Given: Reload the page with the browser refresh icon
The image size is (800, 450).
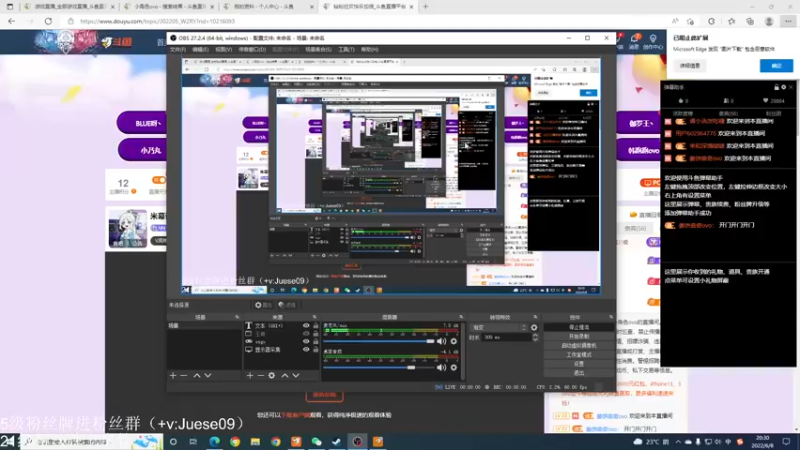Looking at the screenshot, I should 48,21.
